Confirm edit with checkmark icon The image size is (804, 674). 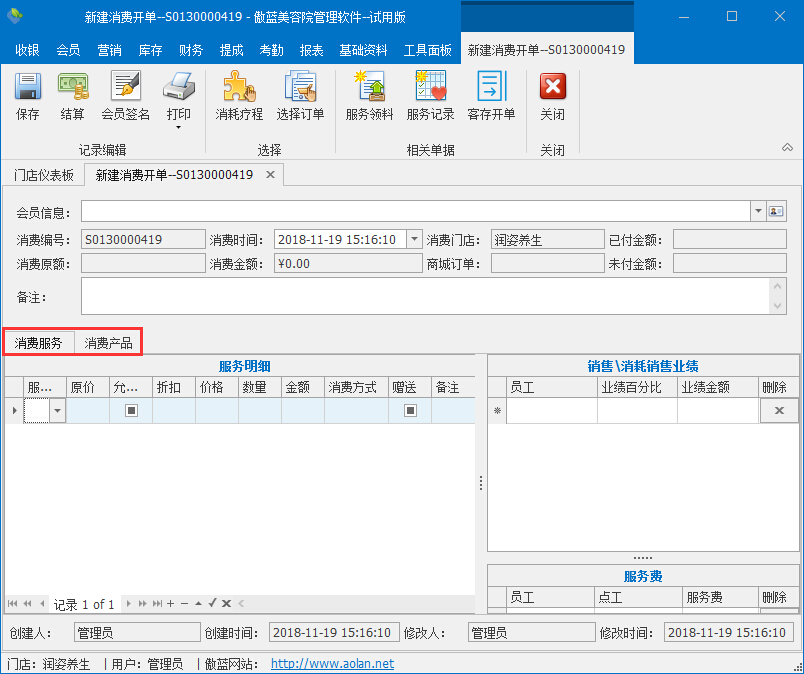[x=212, y=603]
